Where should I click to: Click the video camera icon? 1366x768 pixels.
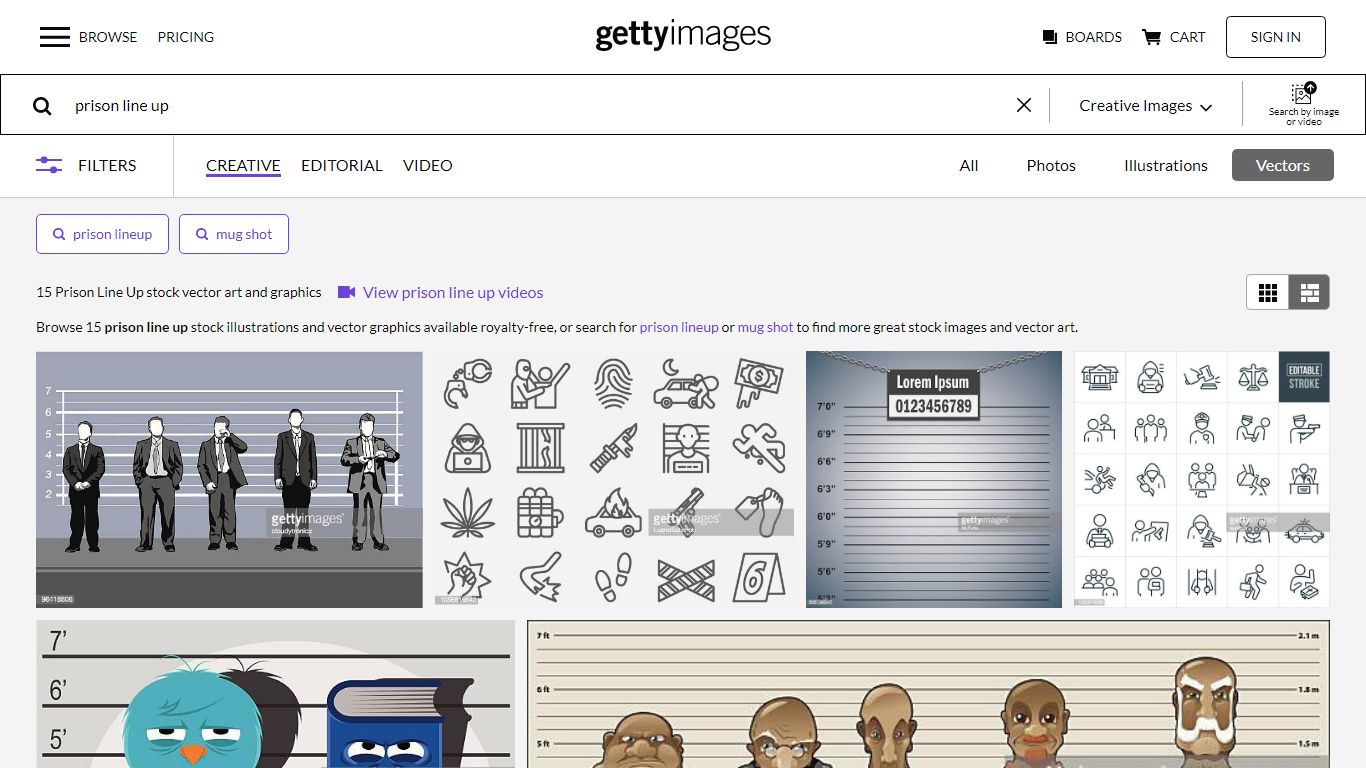(x=347, y=292)
